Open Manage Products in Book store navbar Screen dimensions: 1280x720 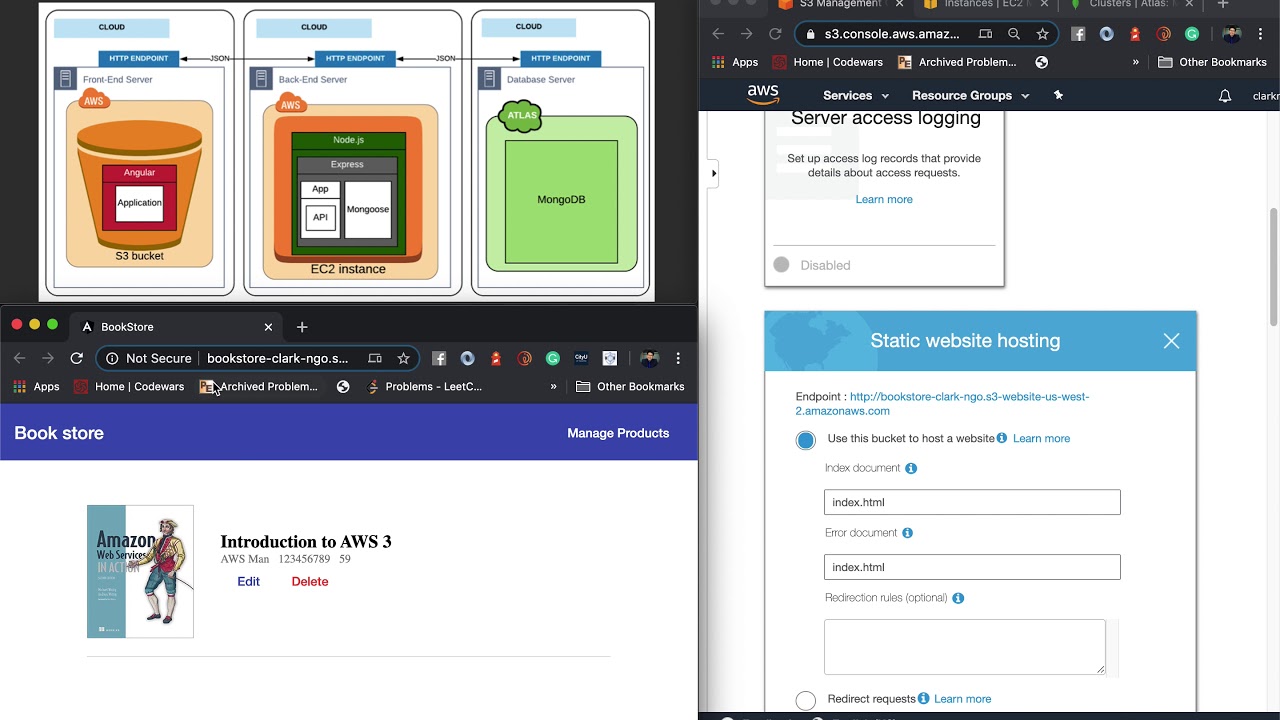618,433
